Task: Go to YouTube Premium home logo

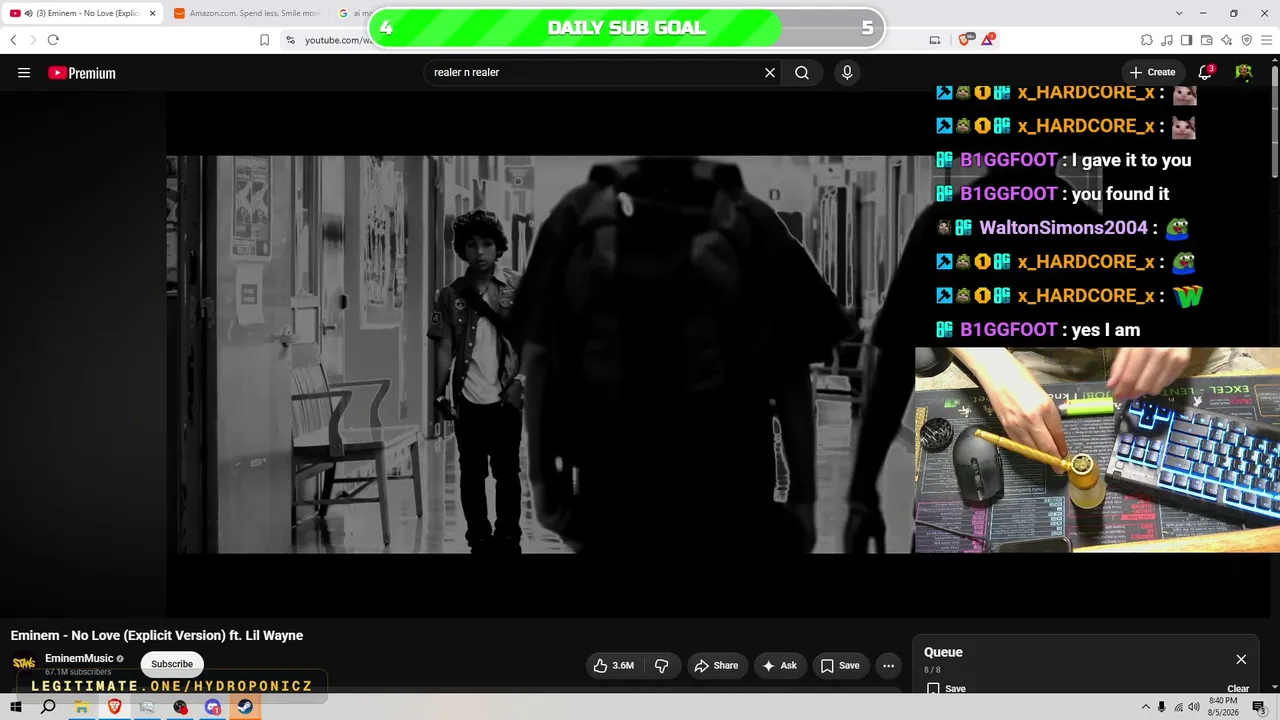Action: (82, 73)
